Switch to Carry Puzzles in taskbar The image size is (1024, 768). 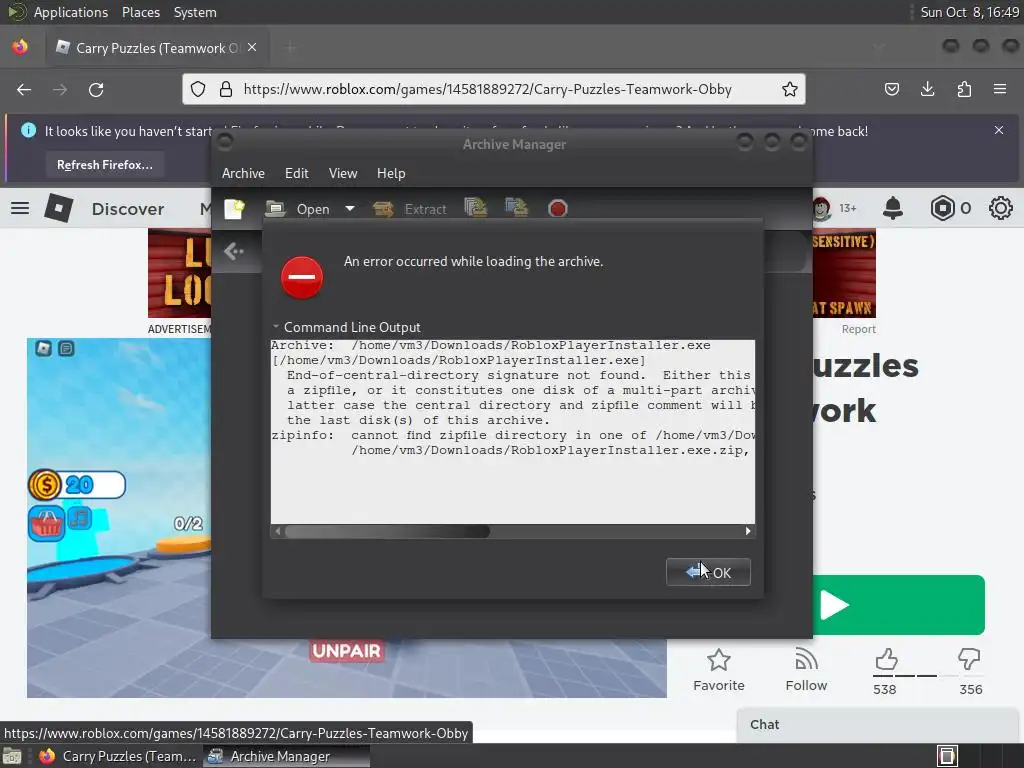tap(118, 756)
